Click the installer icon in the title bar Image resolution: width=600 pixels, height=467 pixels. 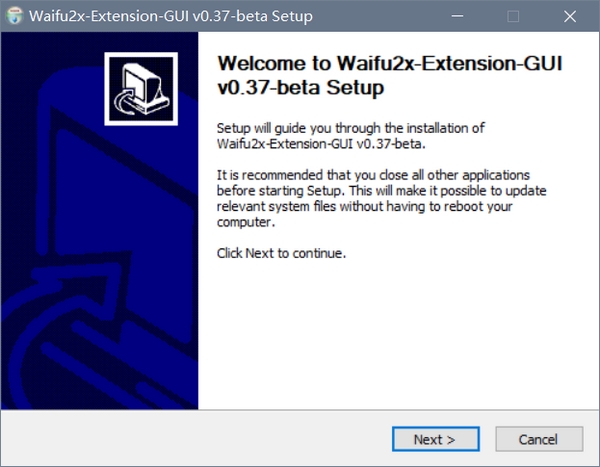[x=13, y=17]
